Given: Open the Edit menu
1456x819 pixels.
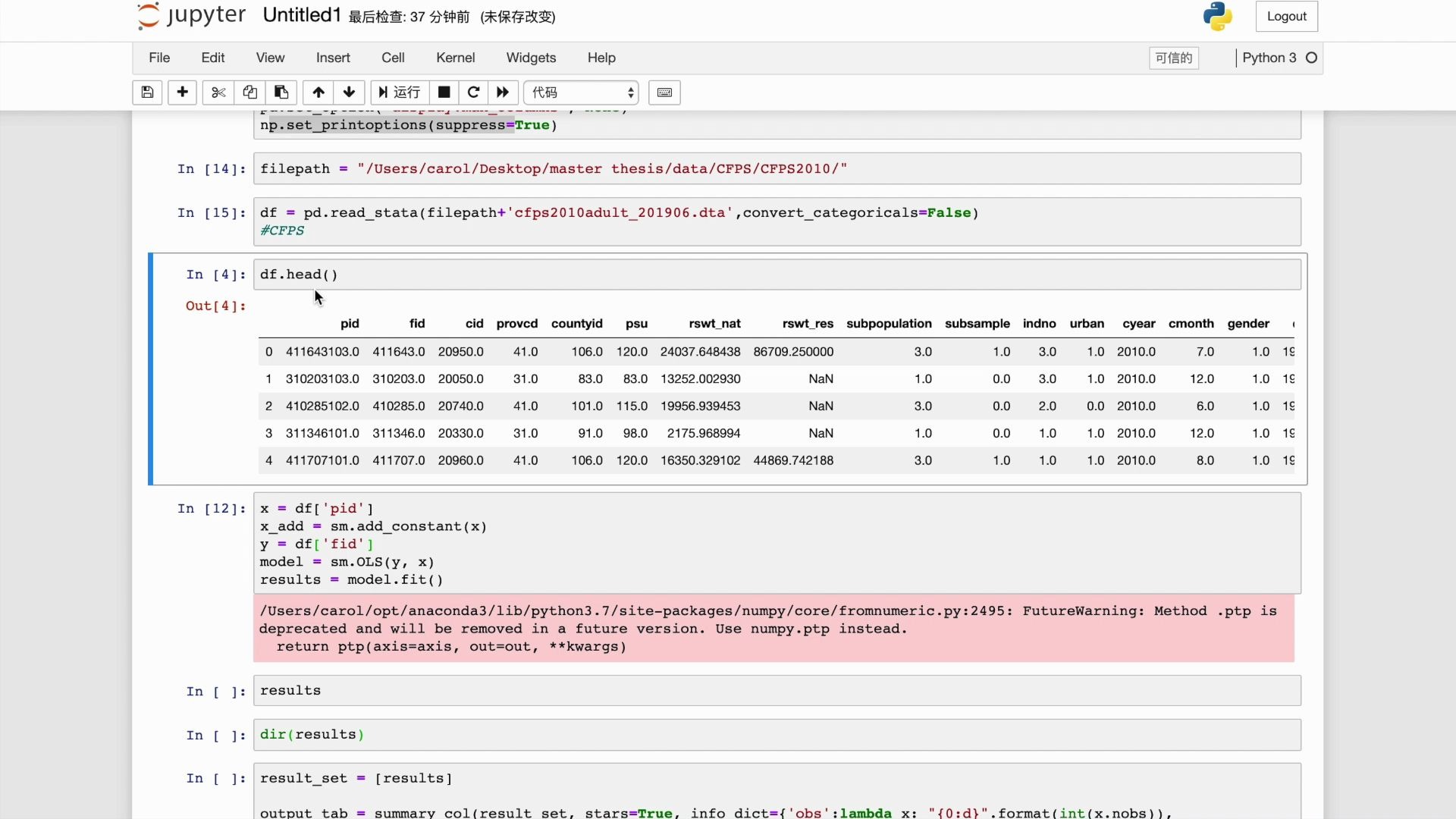Looking at the screenshot, I should pos(213,58).
